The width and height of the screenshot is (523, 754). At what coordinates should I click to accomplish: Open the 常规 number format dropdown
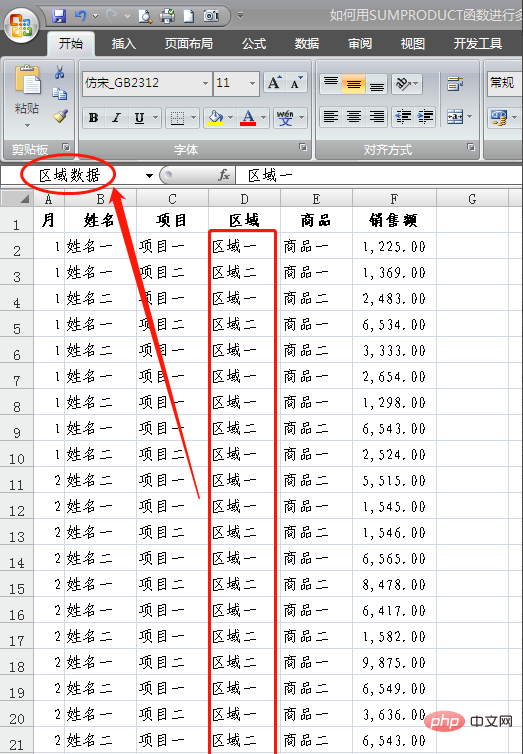[504, 83]
